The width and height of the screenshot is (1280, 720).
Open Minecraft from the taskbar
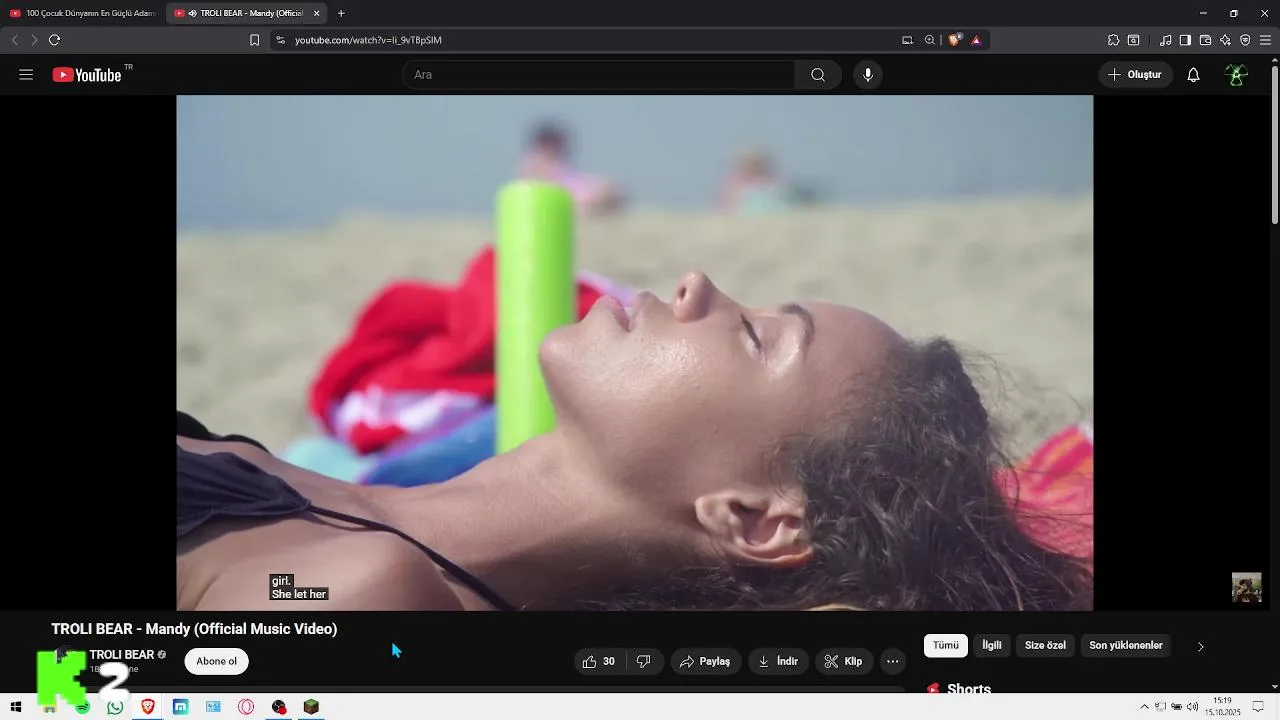[311, 707]
